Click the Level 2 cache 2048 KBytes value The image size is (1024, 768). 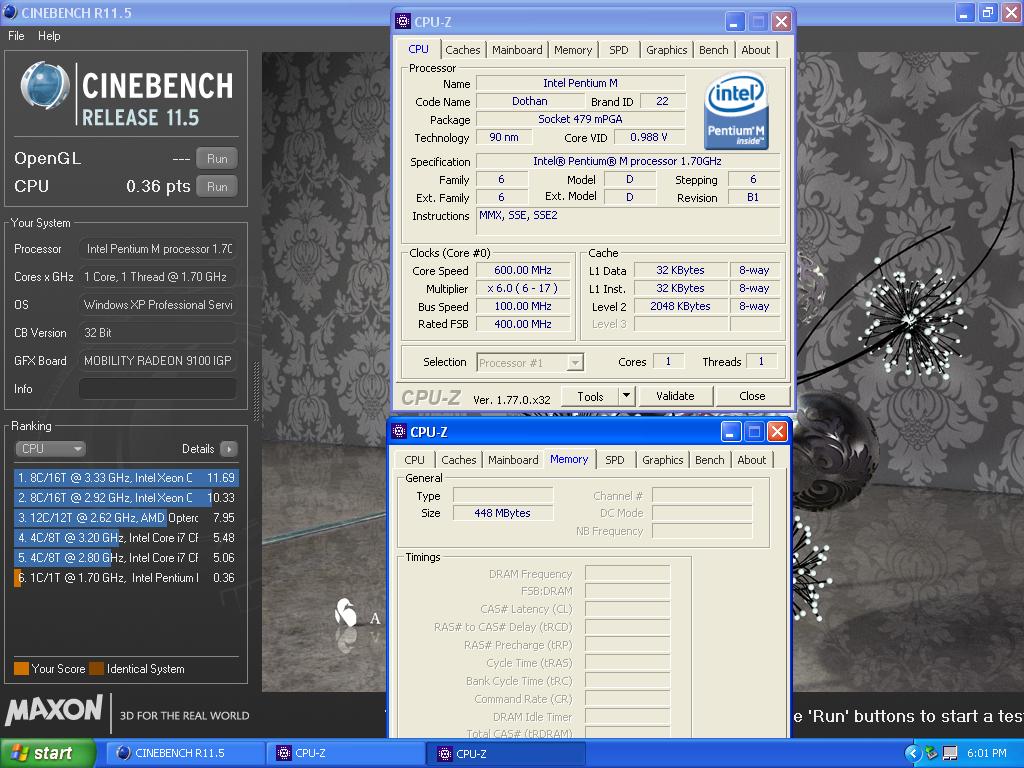point(680,306)
